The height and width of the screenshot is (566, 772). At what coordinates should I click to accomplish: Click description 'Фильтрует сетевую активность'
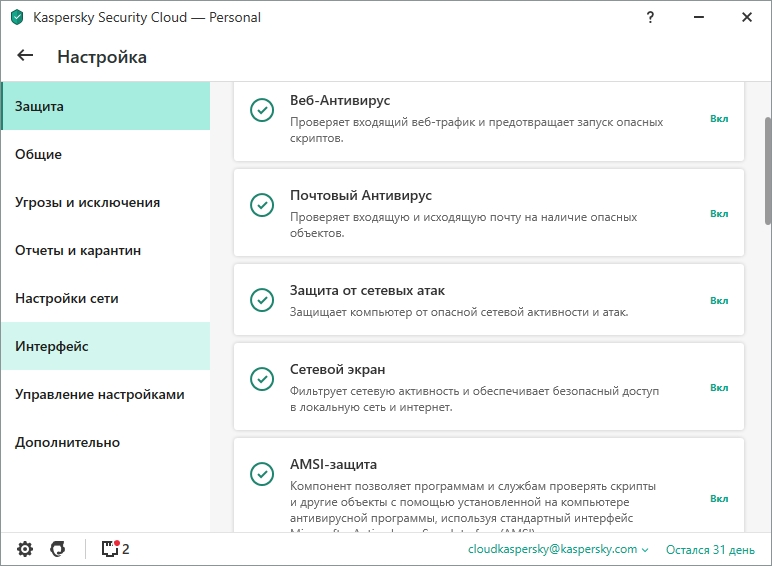pyautogui.click(x=474, y=399)
